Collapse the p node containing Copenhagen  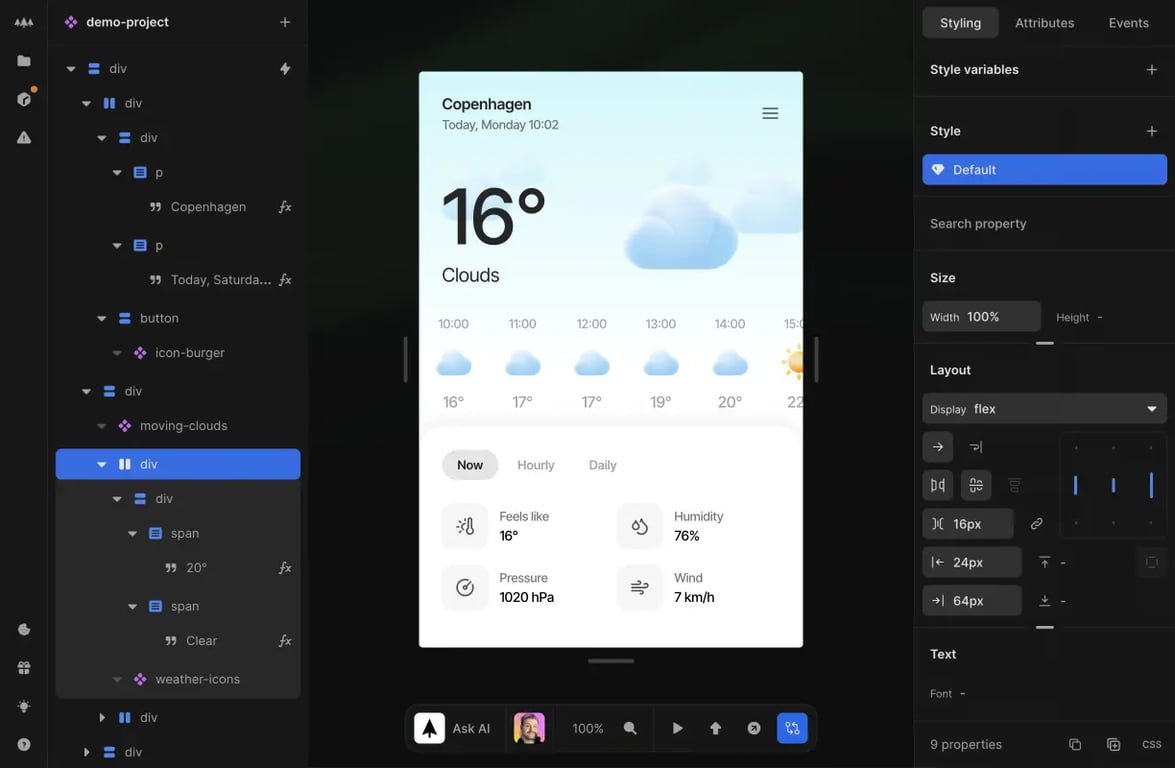point(117,172)
